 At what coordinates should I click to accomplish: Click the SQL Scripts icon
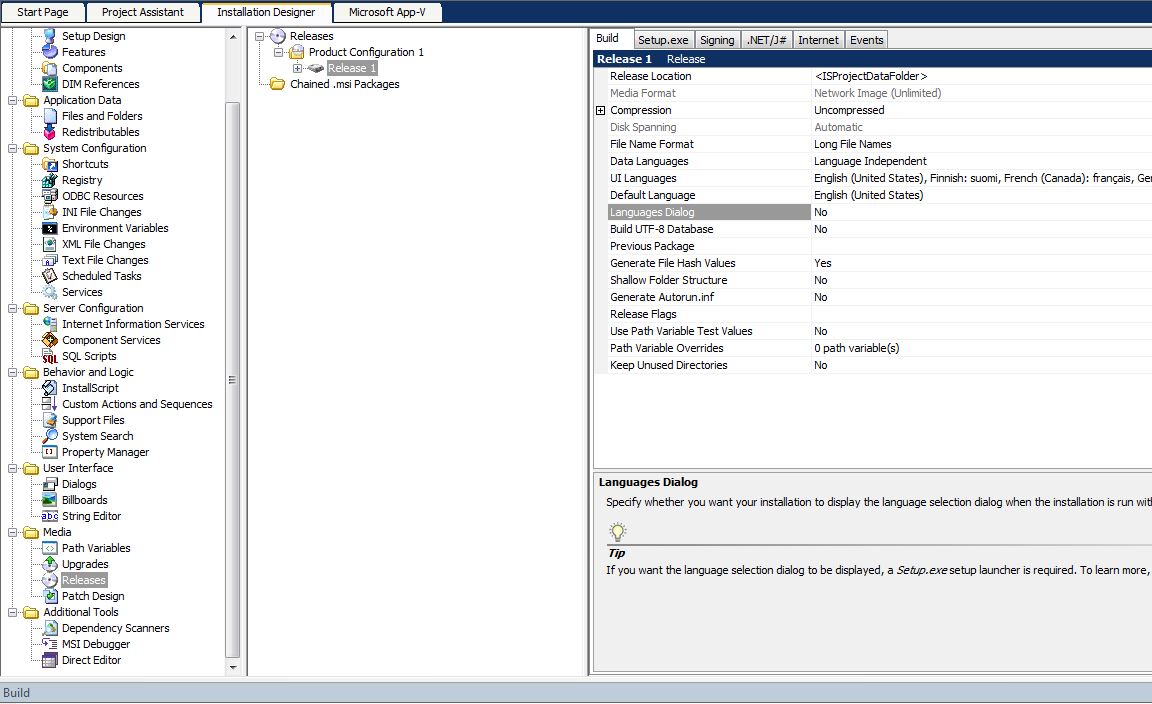50,356
